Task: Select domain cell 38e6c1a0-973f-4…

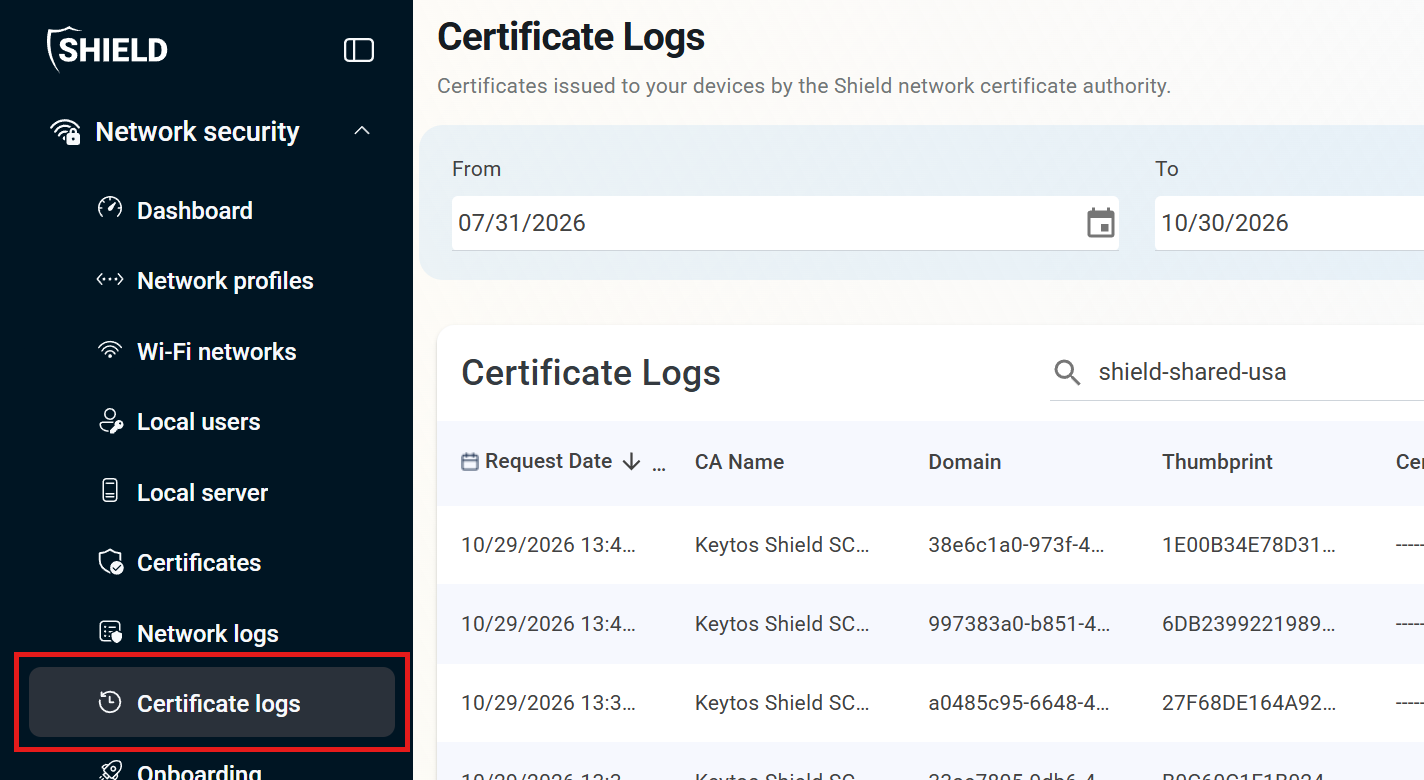Action: [x=1019, y=546]
